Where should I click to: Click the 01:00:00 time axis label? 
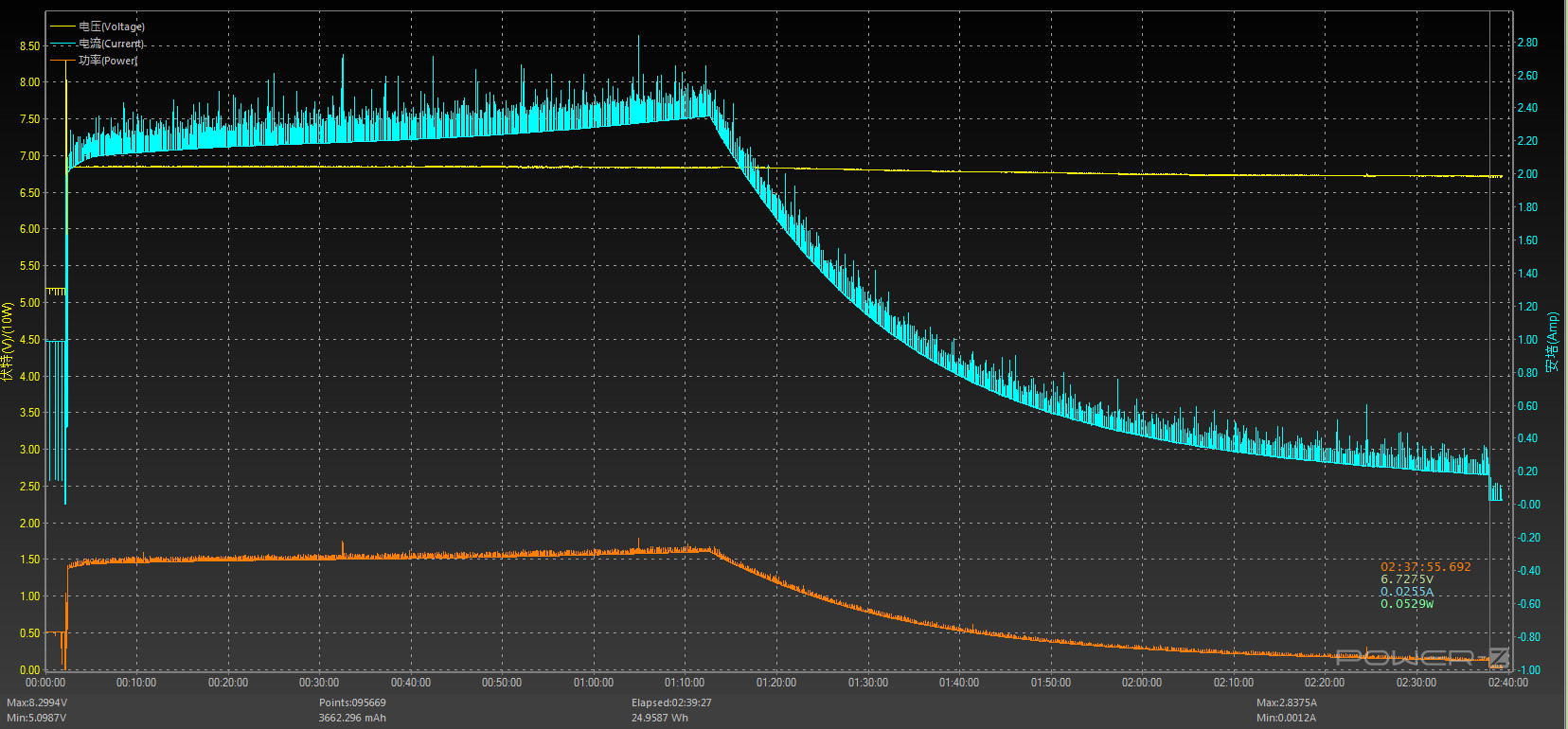[594, 683]
